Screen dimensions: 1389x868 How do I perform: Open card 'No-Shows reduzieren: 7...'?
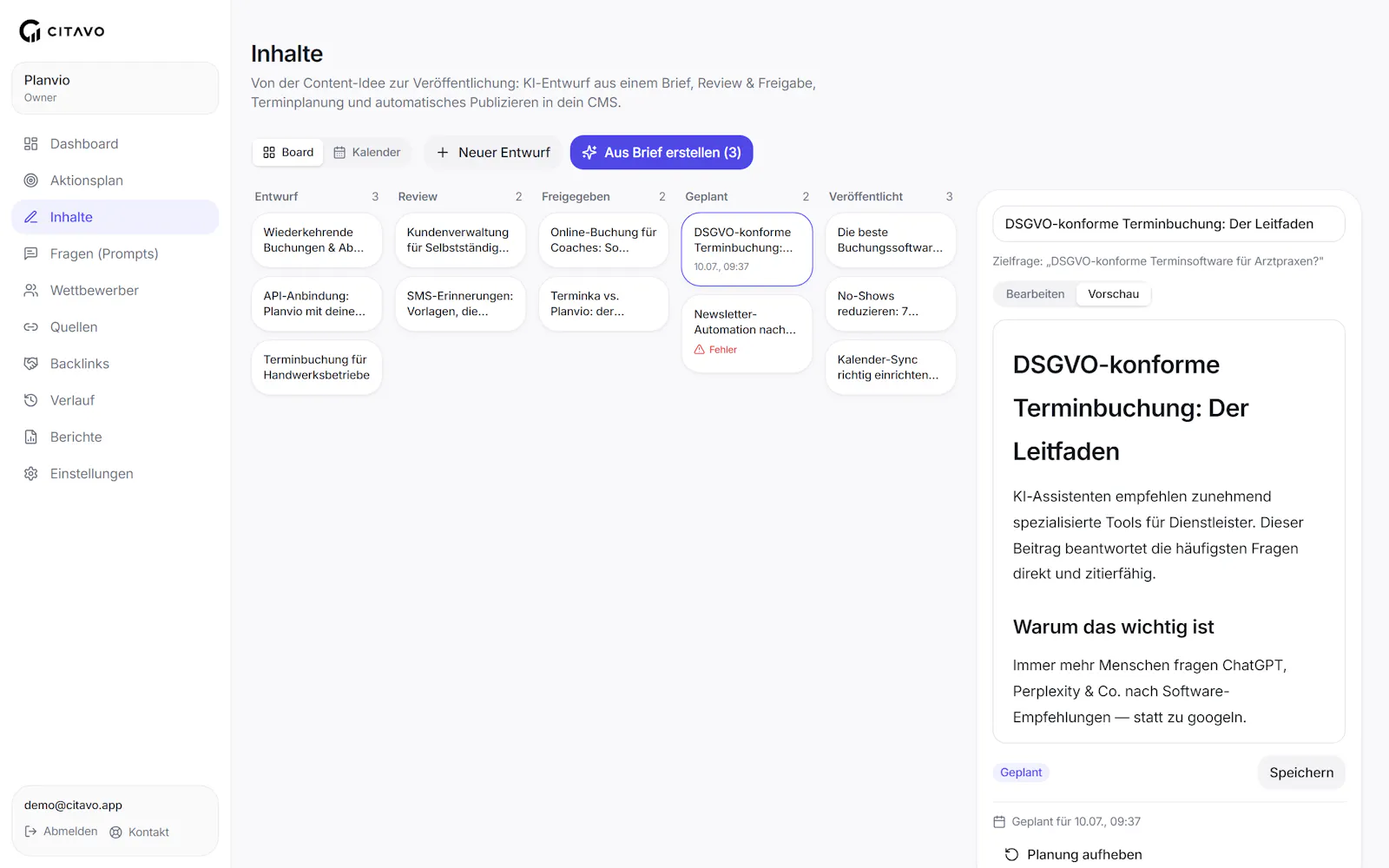coord(891,304)
